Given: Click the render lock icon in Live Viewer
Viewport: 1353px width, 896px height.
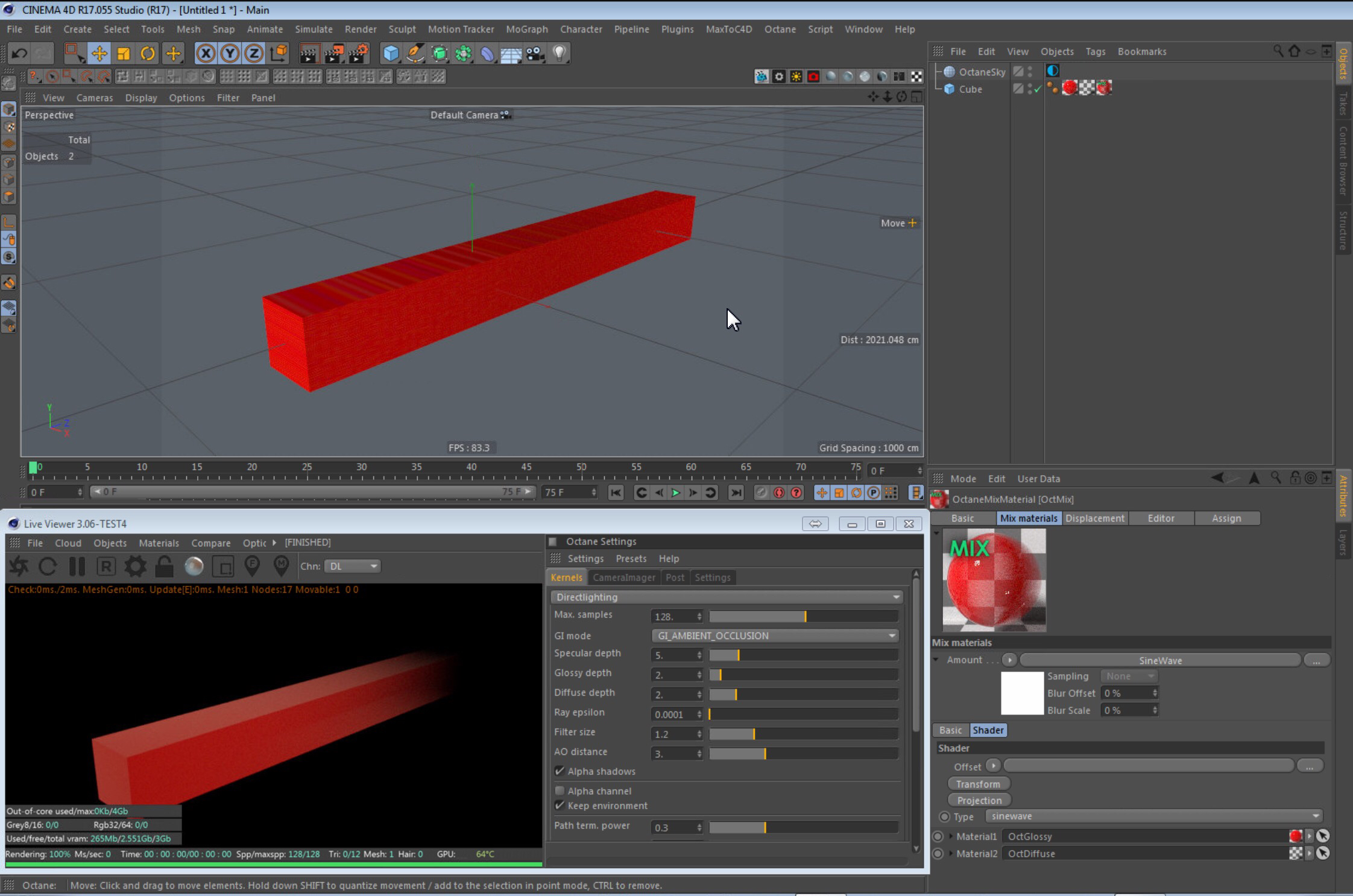Looking at the screenshot, I should click(x=164, y=566).
